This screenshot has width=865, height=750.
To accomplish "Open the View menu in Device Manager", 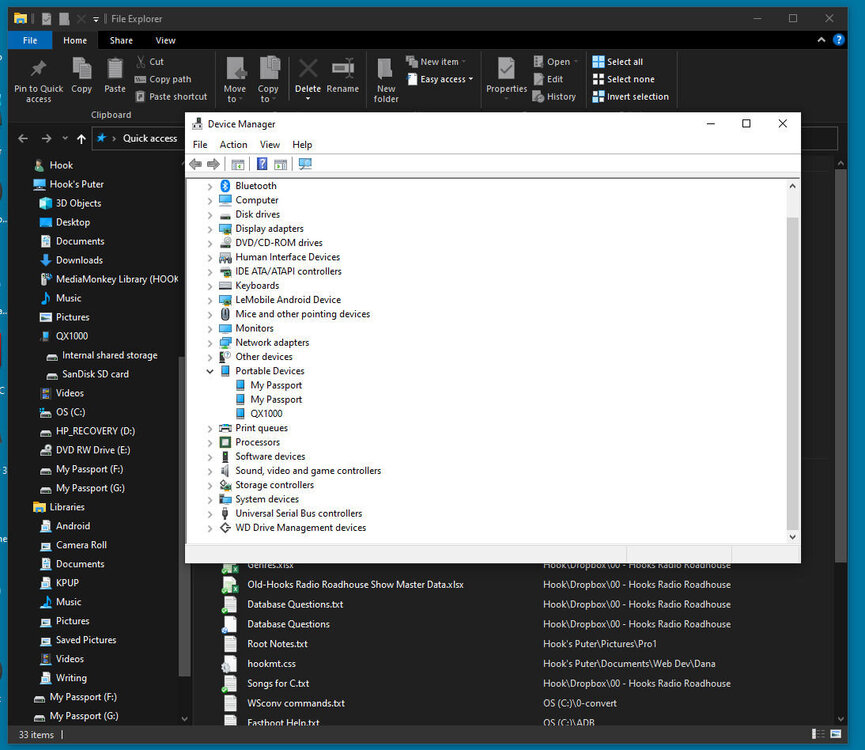I will pyautogui.click(x=270, y=145).
